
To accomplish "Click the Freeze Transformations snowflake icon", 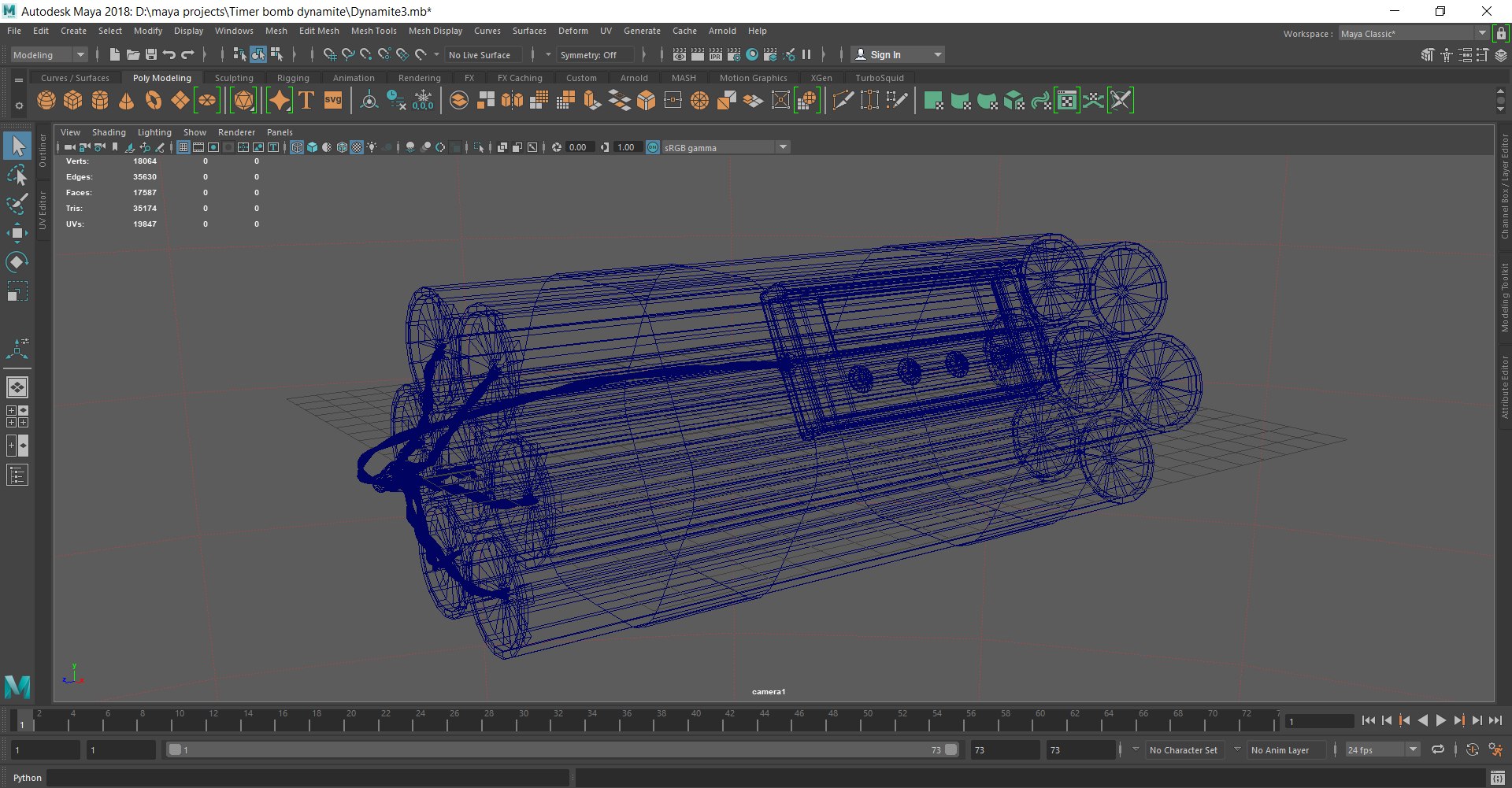I will 423,101.
